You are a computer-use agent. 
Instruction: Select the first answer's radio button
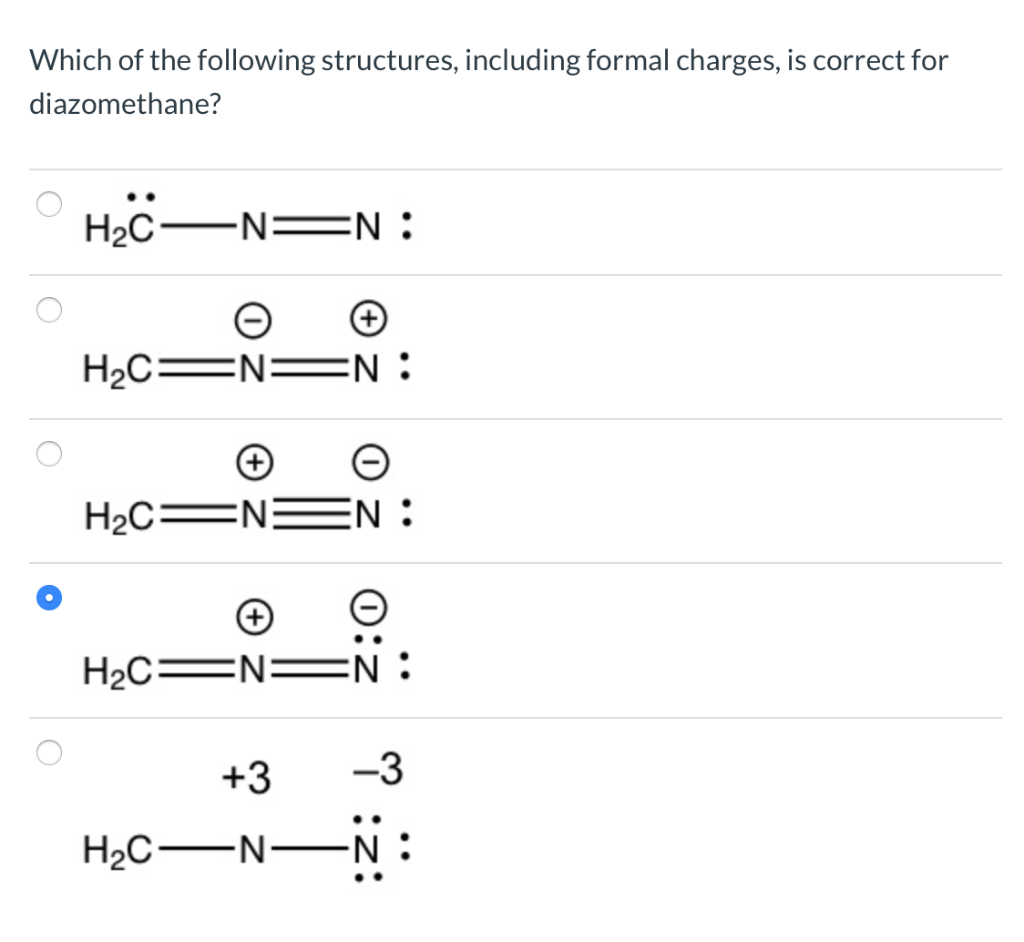click(x=48, y=204)
